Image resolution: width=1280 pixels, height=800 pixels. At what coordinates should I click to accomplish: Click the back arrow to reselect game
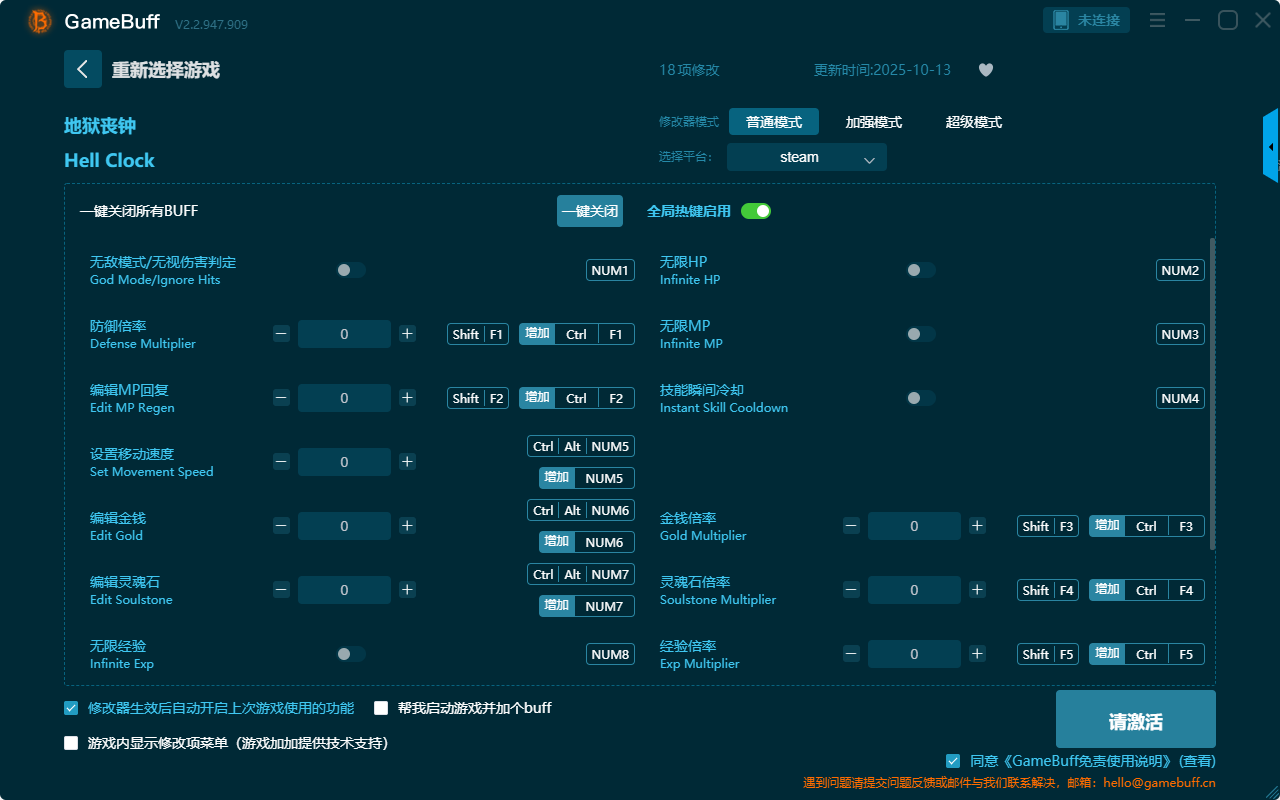(83, 69)
